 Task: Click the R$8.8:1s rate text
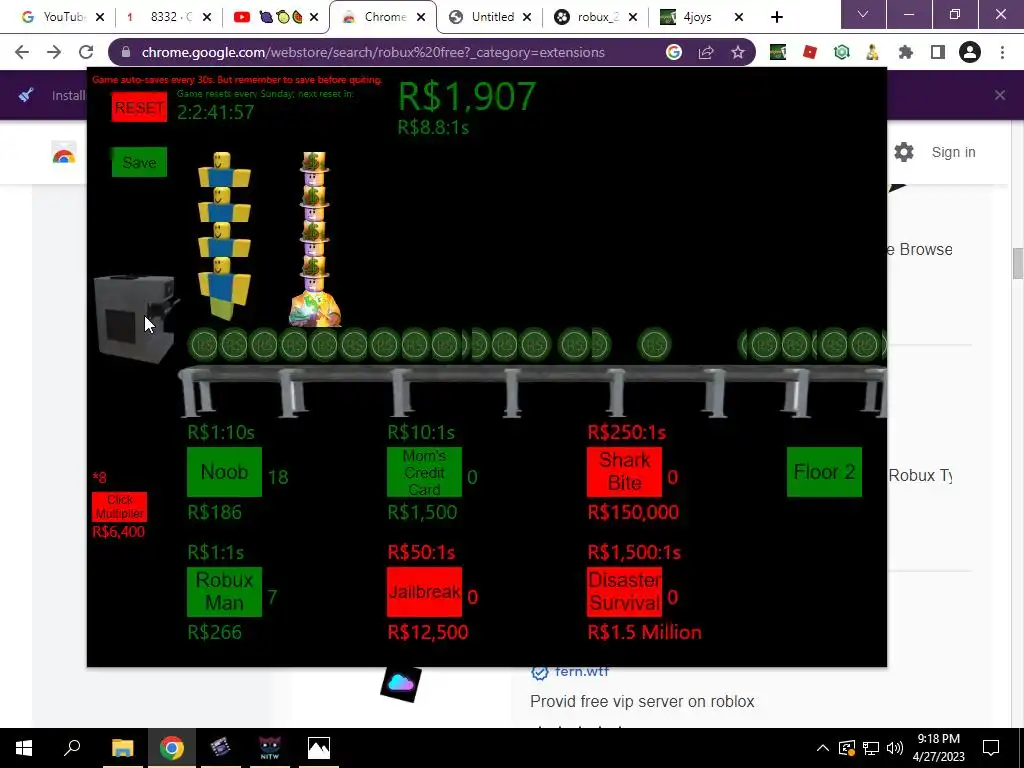coord(434,127)
